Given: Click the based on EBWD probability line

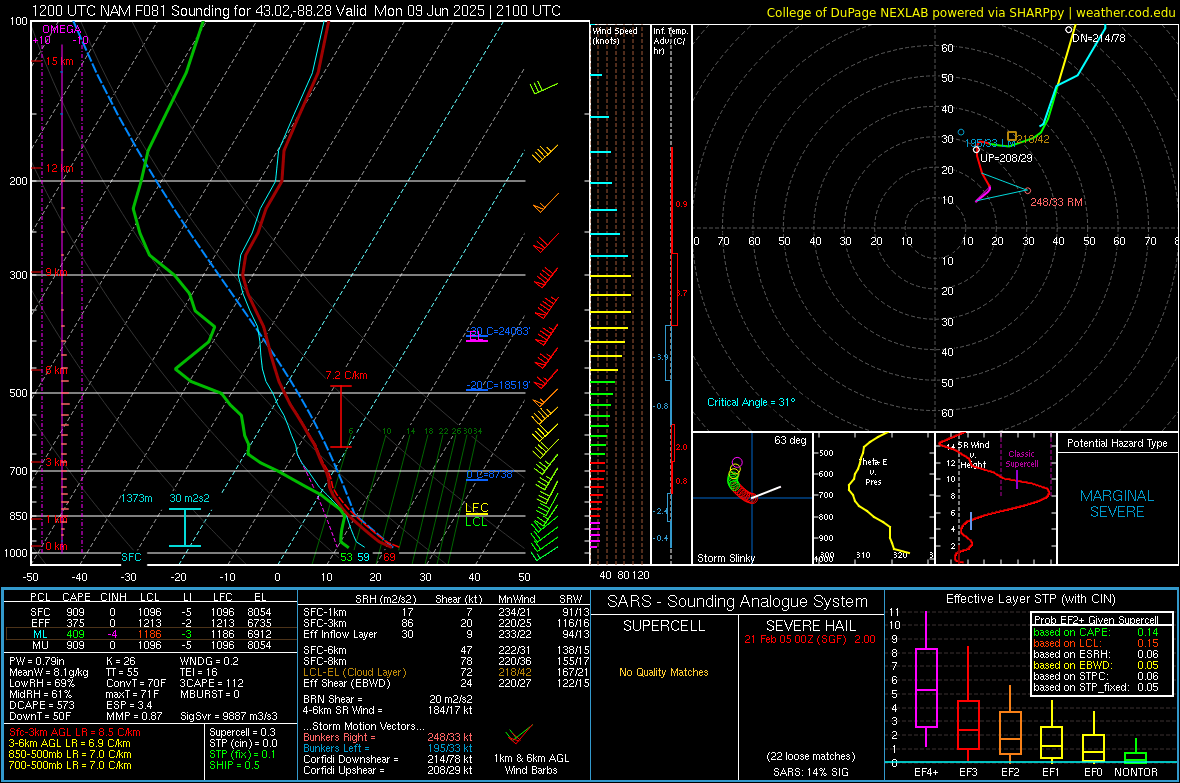Looking at the screenshot, I should [1096, 665].
